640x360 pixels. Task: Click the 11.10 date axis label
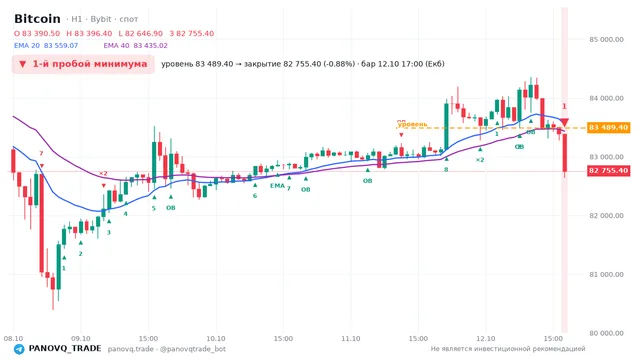coord(351,339)
